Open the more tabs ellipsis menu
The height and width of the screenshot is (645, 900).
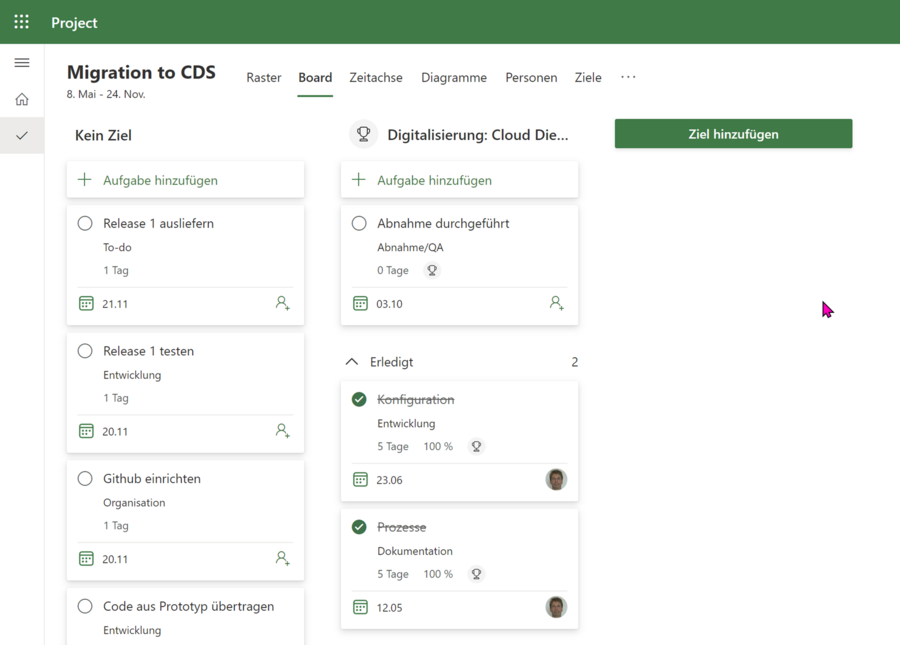point(628,77)
